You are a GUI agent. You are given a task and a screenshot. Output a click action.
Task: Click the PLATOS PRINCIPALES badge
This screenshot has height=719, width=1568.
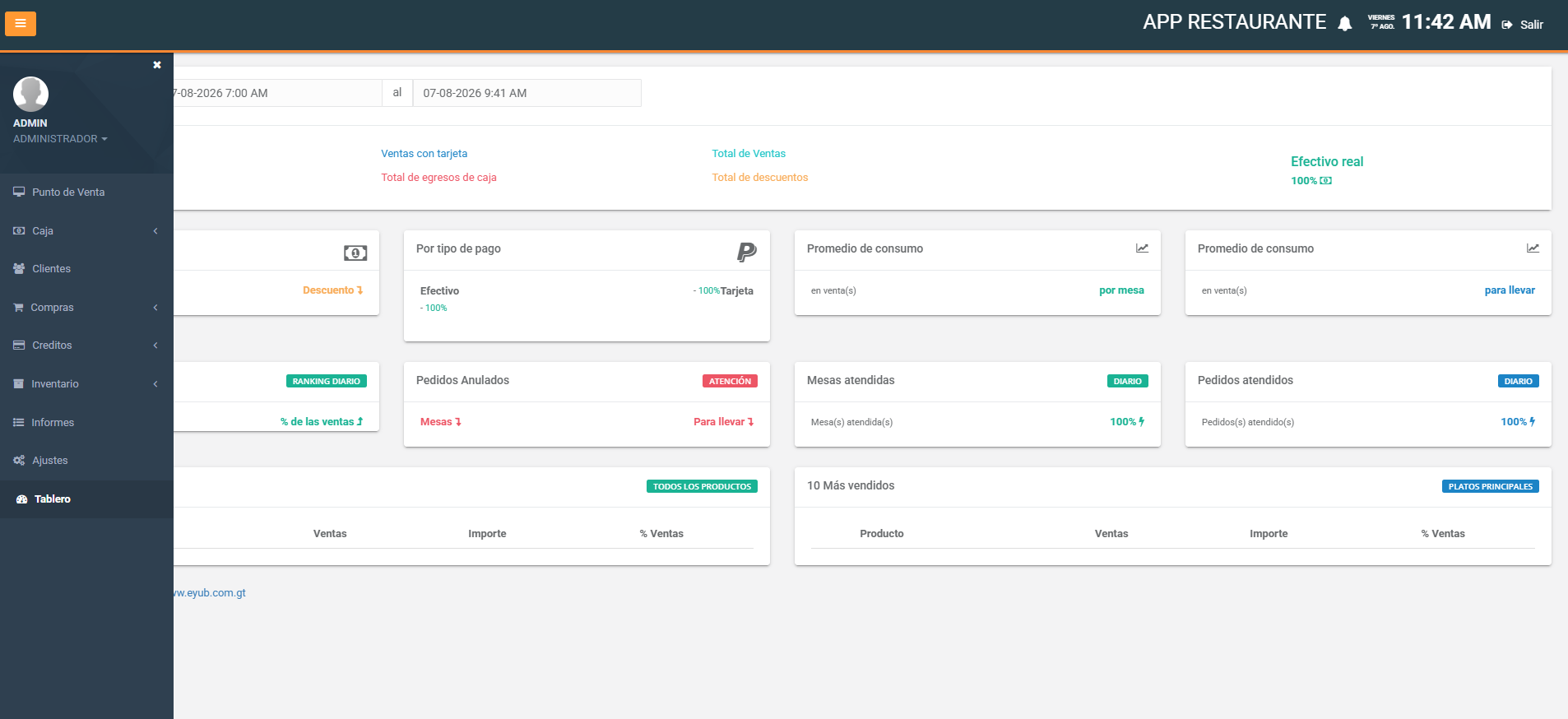pyautogui.click(x=1490, y=486)
